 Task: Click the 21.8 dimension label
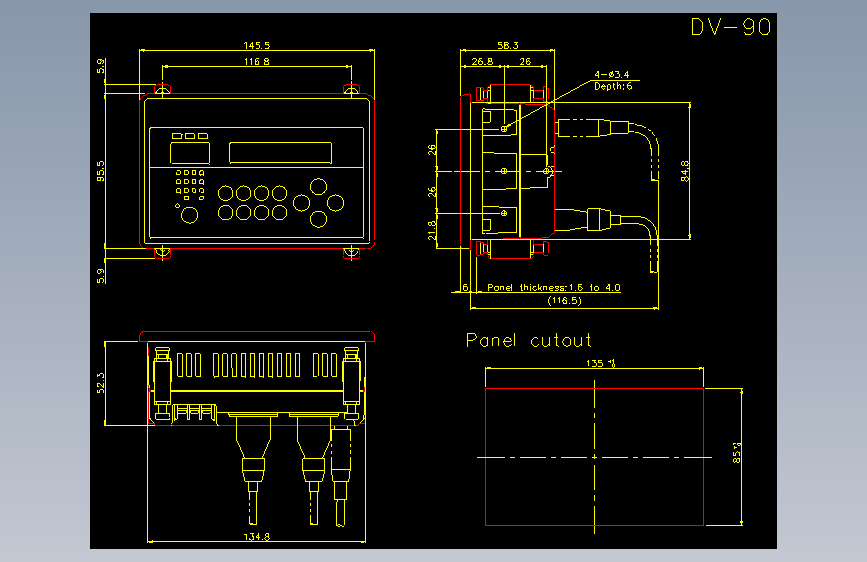pos(432,230)
